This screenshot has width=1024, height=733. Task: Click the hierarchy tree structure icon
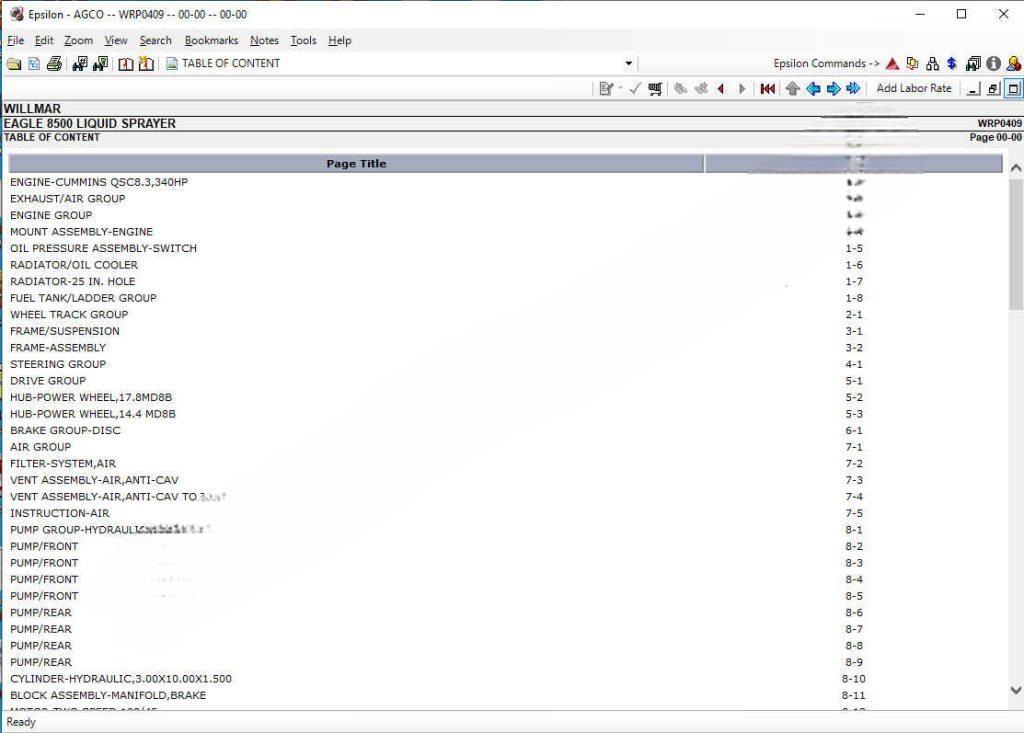(x=932, y=63)
